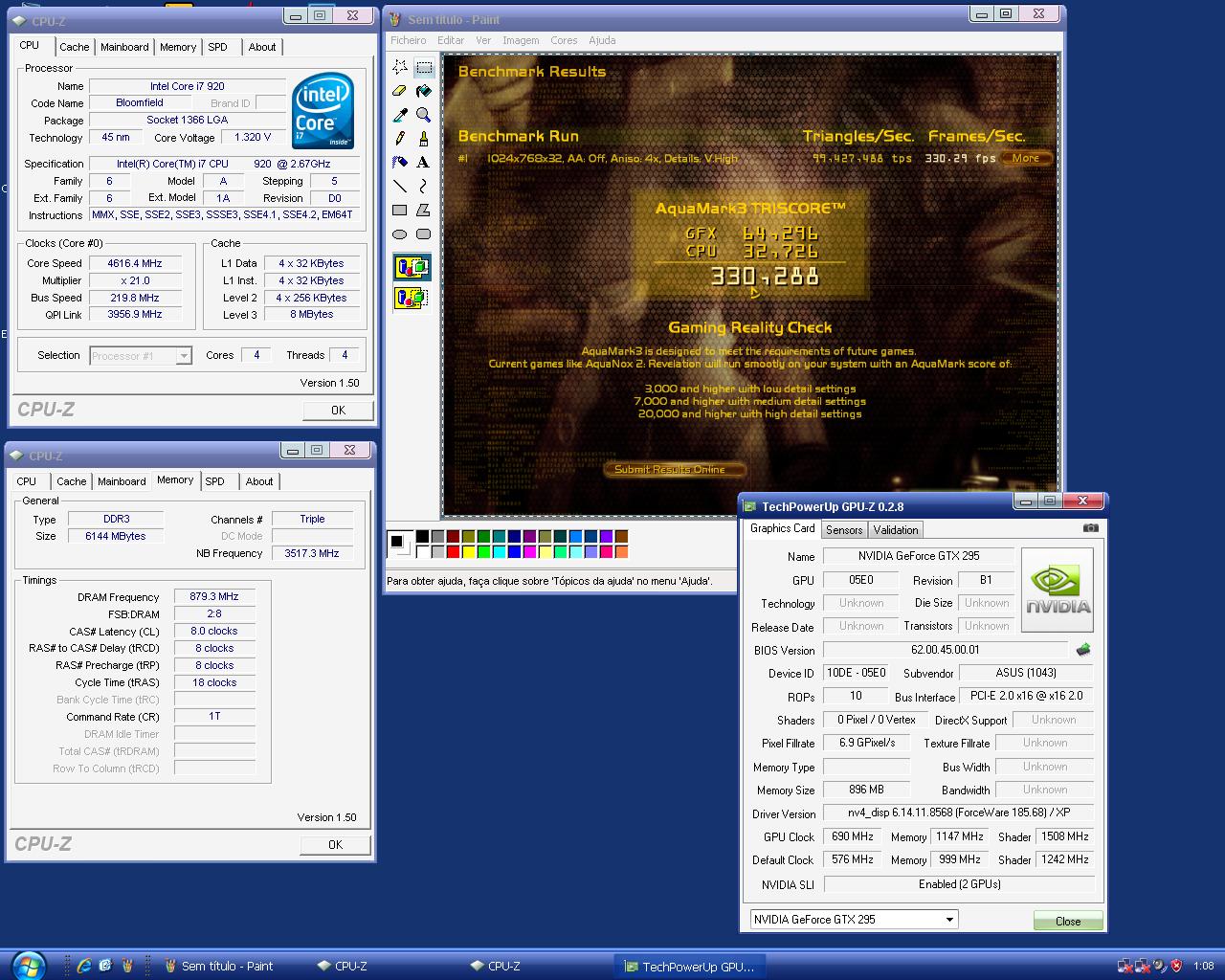The height and width of the screenshot is (980, 1225).
Task: Pick the yellow color swatch in Paint palette
Action: click(x=468, y=551)
